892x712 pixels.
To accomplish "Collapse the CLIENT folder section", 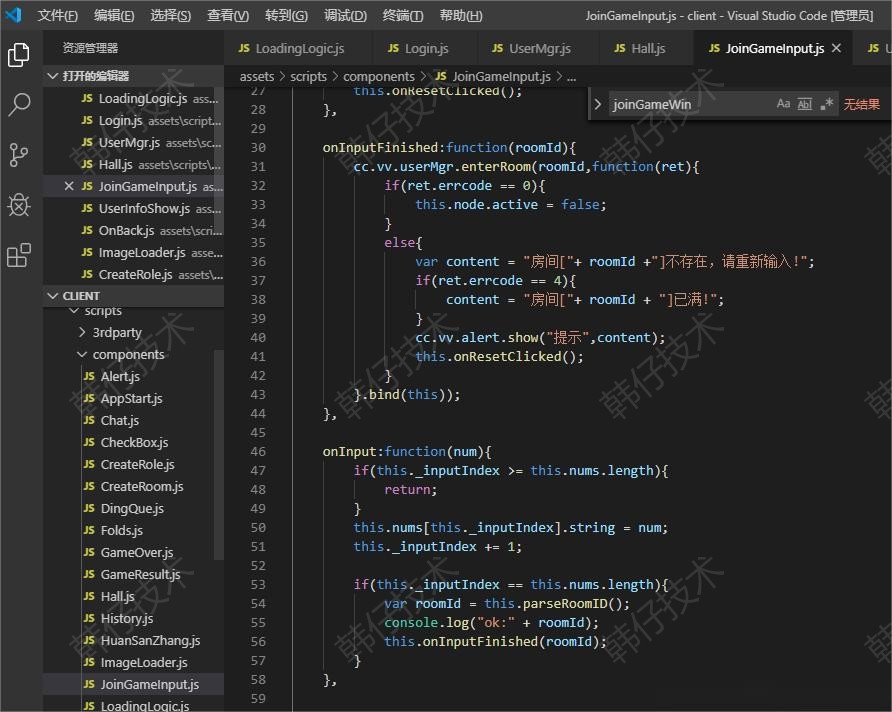I will click(x=52, y=296).
